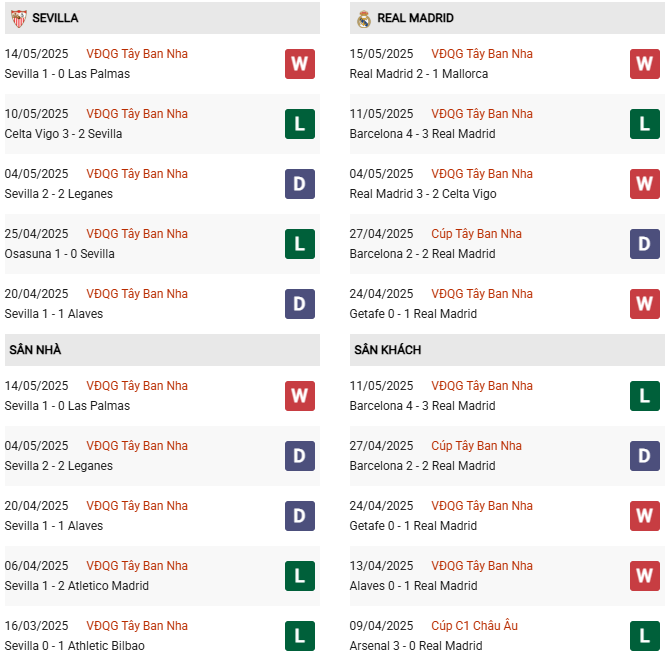Click the SEVILLA team header
This screenshot has height=660, width=666.
(162, 18)
